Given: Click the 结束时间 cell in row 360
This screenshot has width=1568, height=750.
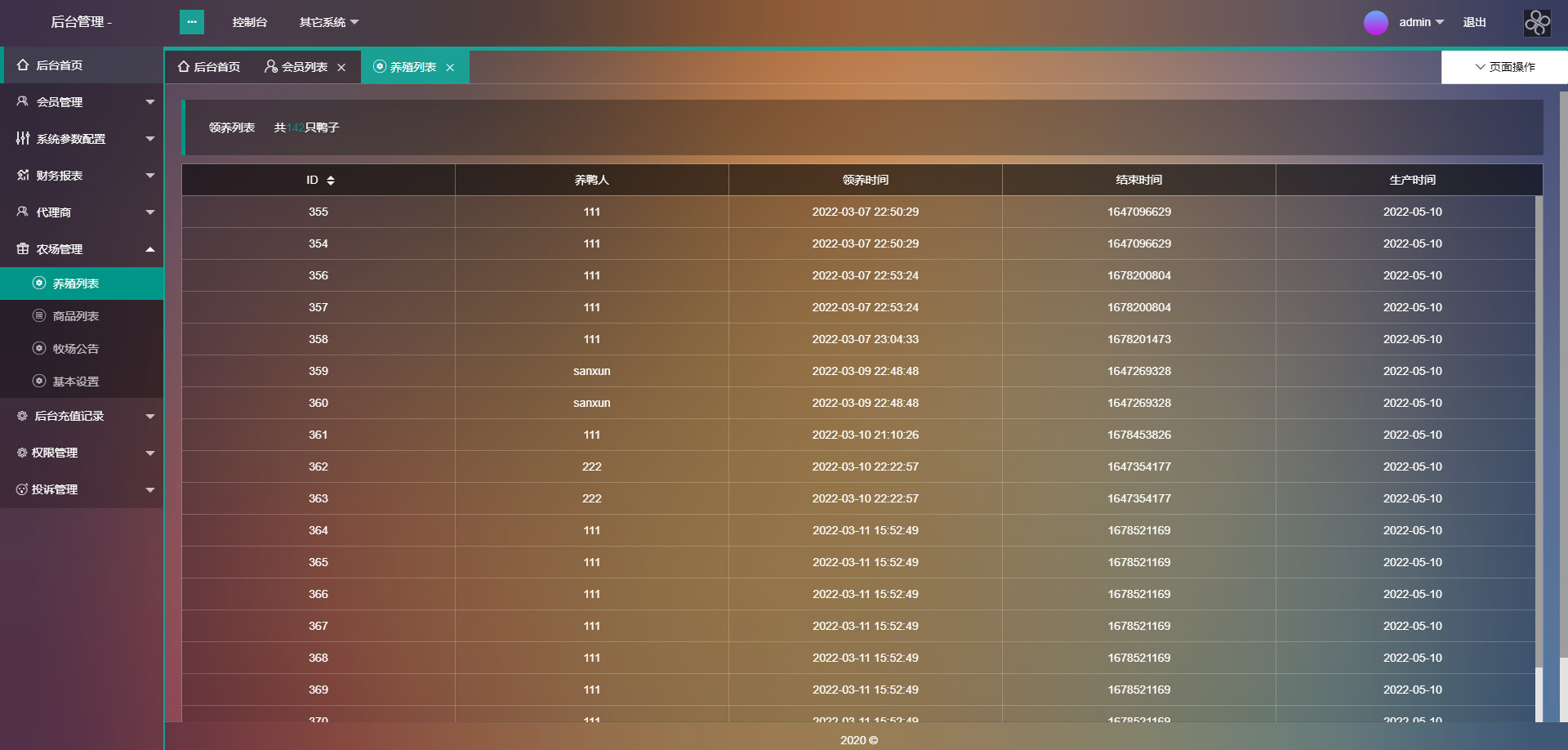Looking at the screenshot, I should pyautogui.click(x=1139, y=403).
